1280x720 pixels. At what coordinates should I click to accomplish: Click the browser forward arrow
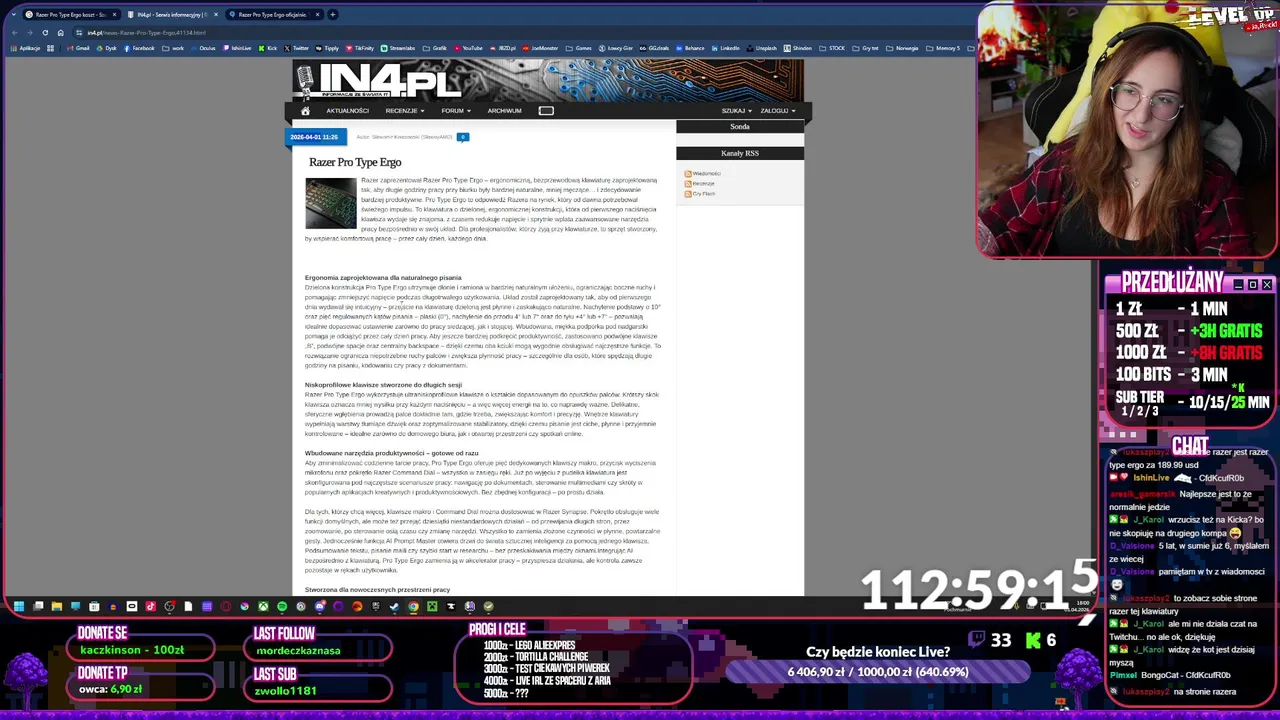pyautogui.click(x=29, y=32)
